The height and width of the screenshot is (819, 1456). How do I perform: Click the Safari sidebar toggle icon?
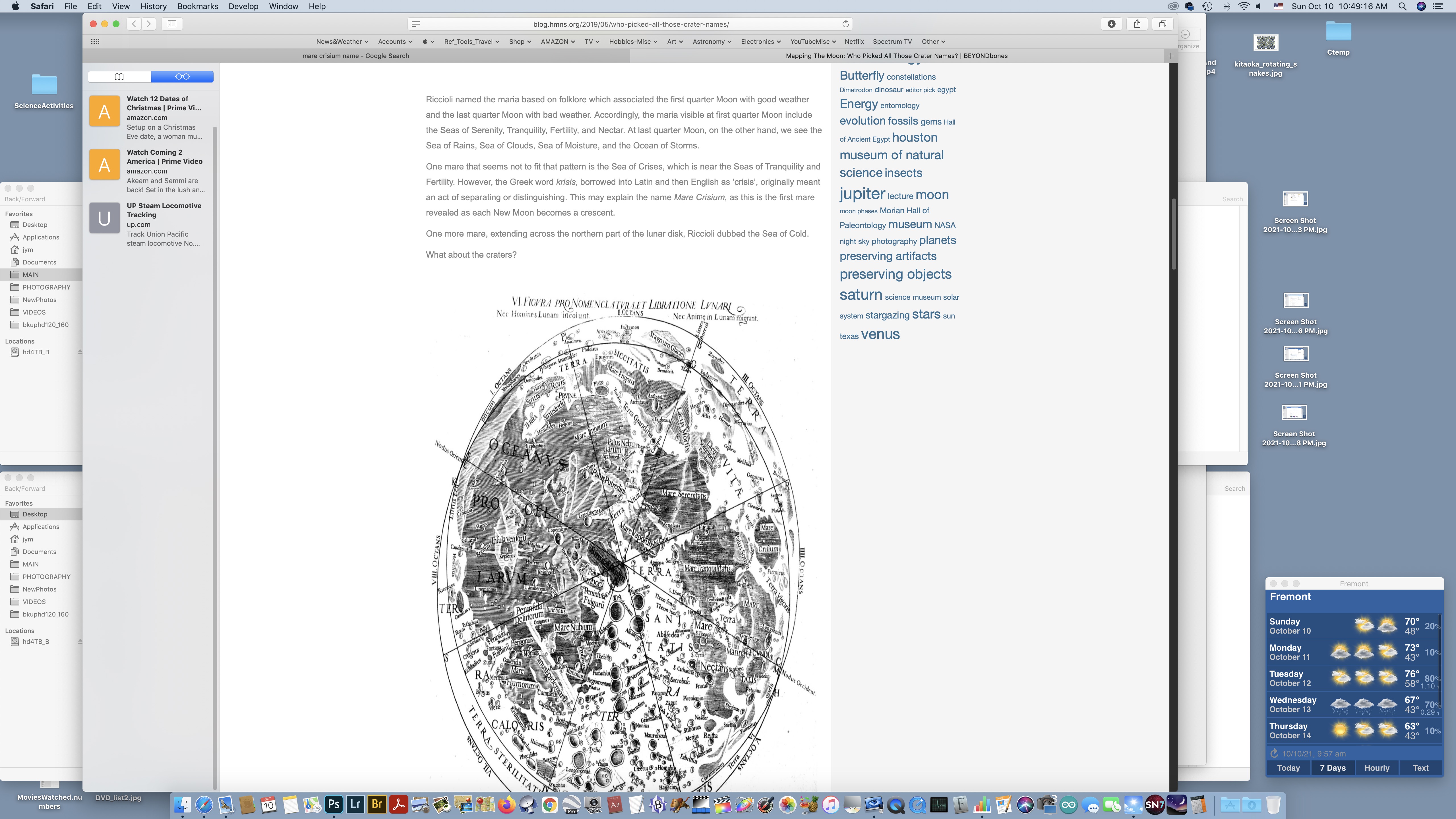click(x=172, y=24)
